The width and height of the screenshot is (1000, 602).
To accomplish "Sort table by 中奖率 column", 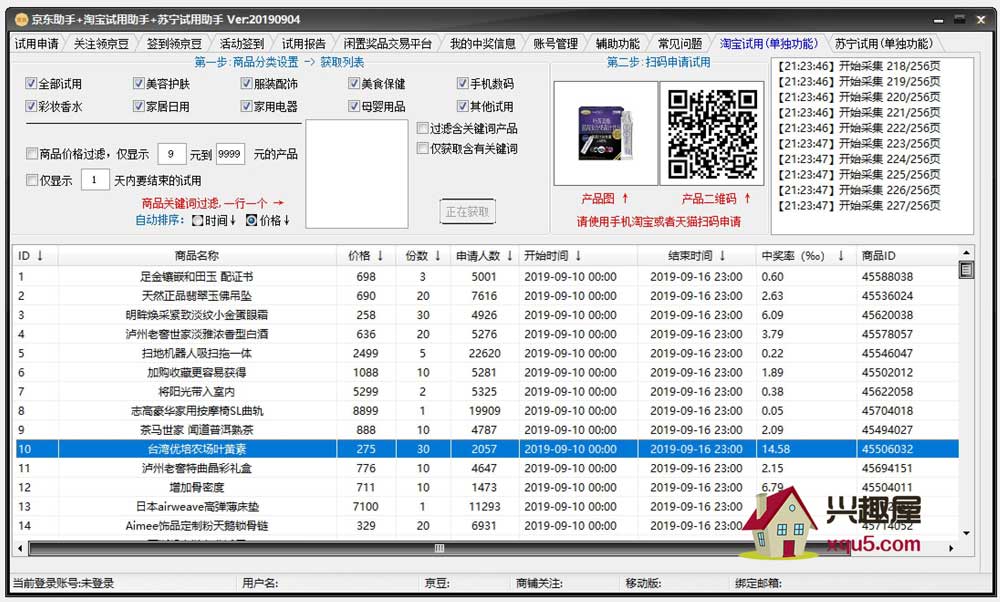I will [x=806, y=256].
